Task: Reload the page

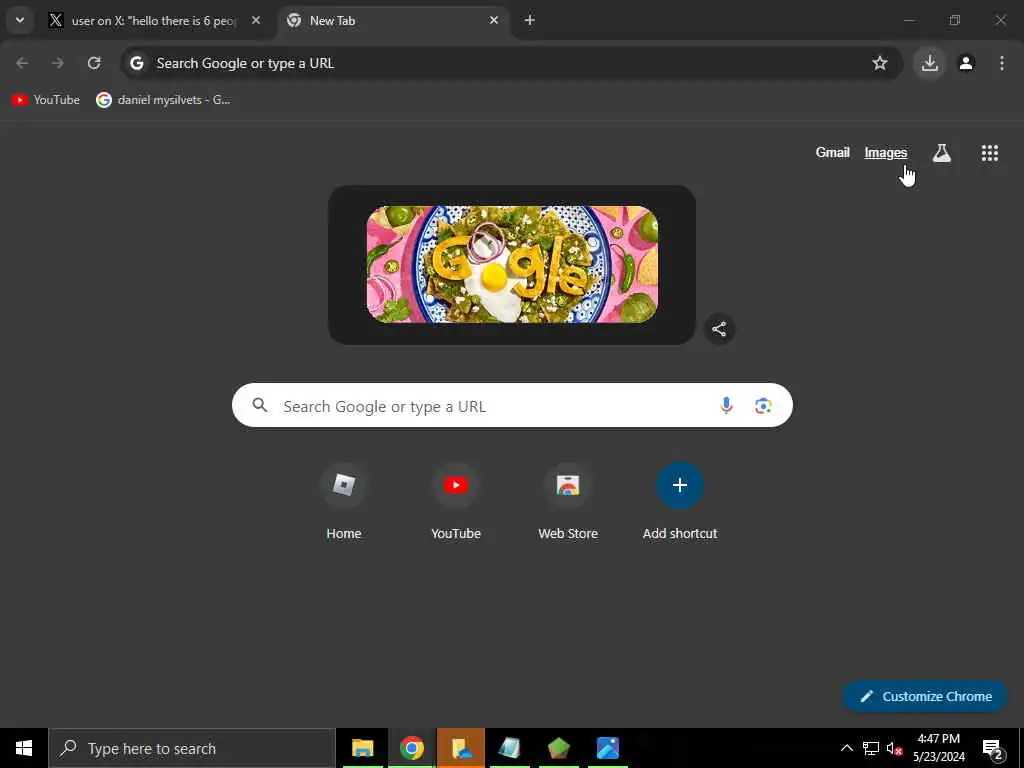Action: [94, 63]
